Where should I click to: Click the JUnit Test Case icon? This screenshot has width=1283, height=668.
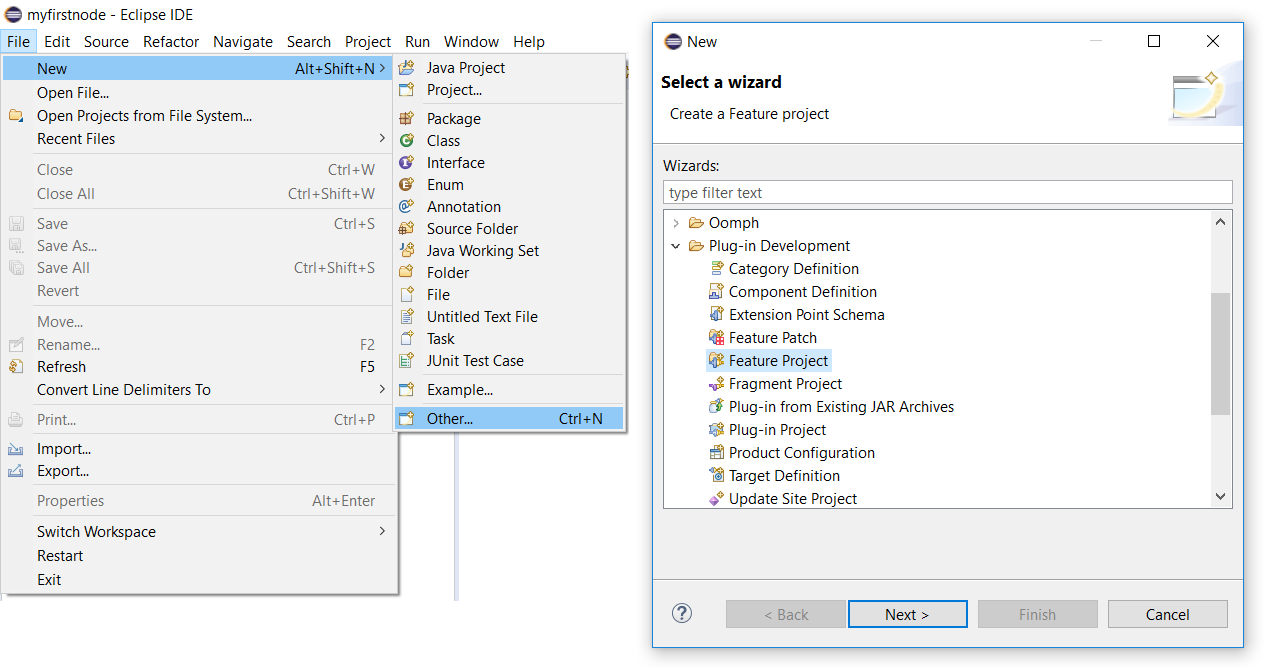tap(407, 361)
